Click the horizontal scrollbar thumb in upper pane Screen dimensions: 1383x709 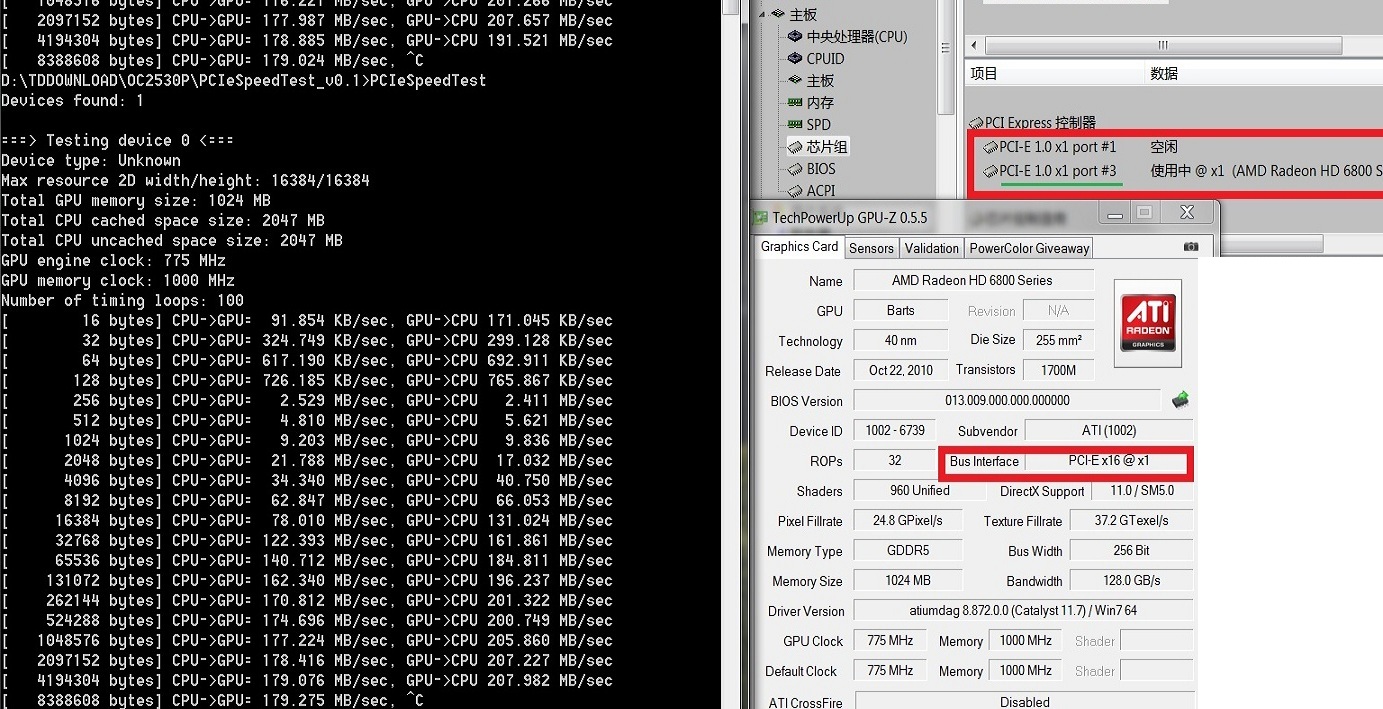[1165, 46]
